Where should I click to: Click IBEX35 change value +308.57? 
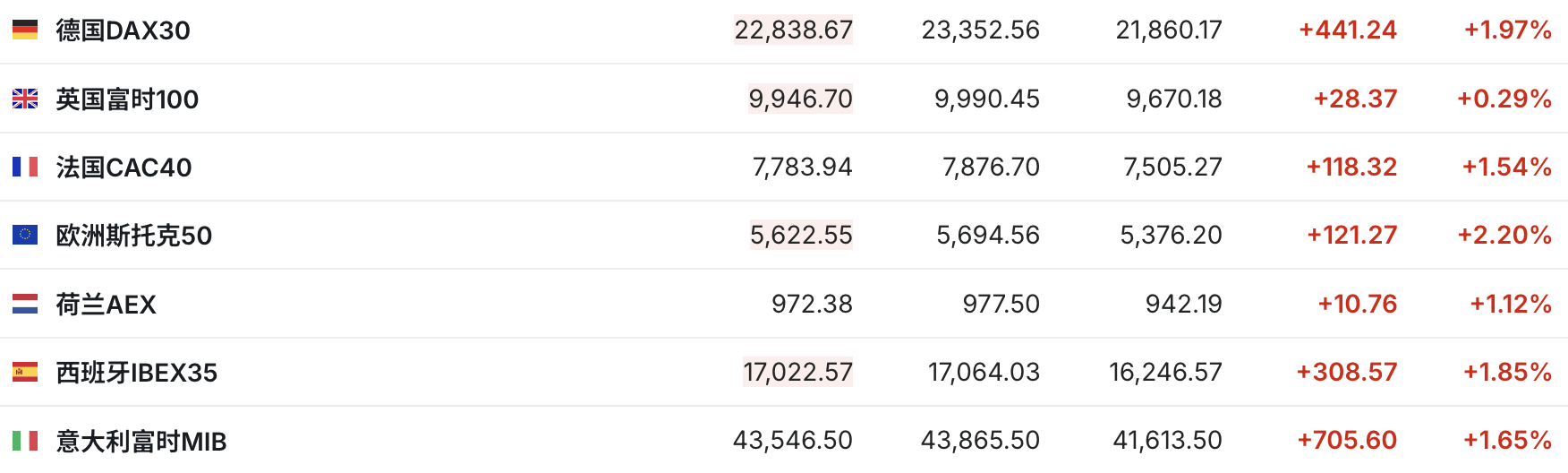(x=1347, y=373)
